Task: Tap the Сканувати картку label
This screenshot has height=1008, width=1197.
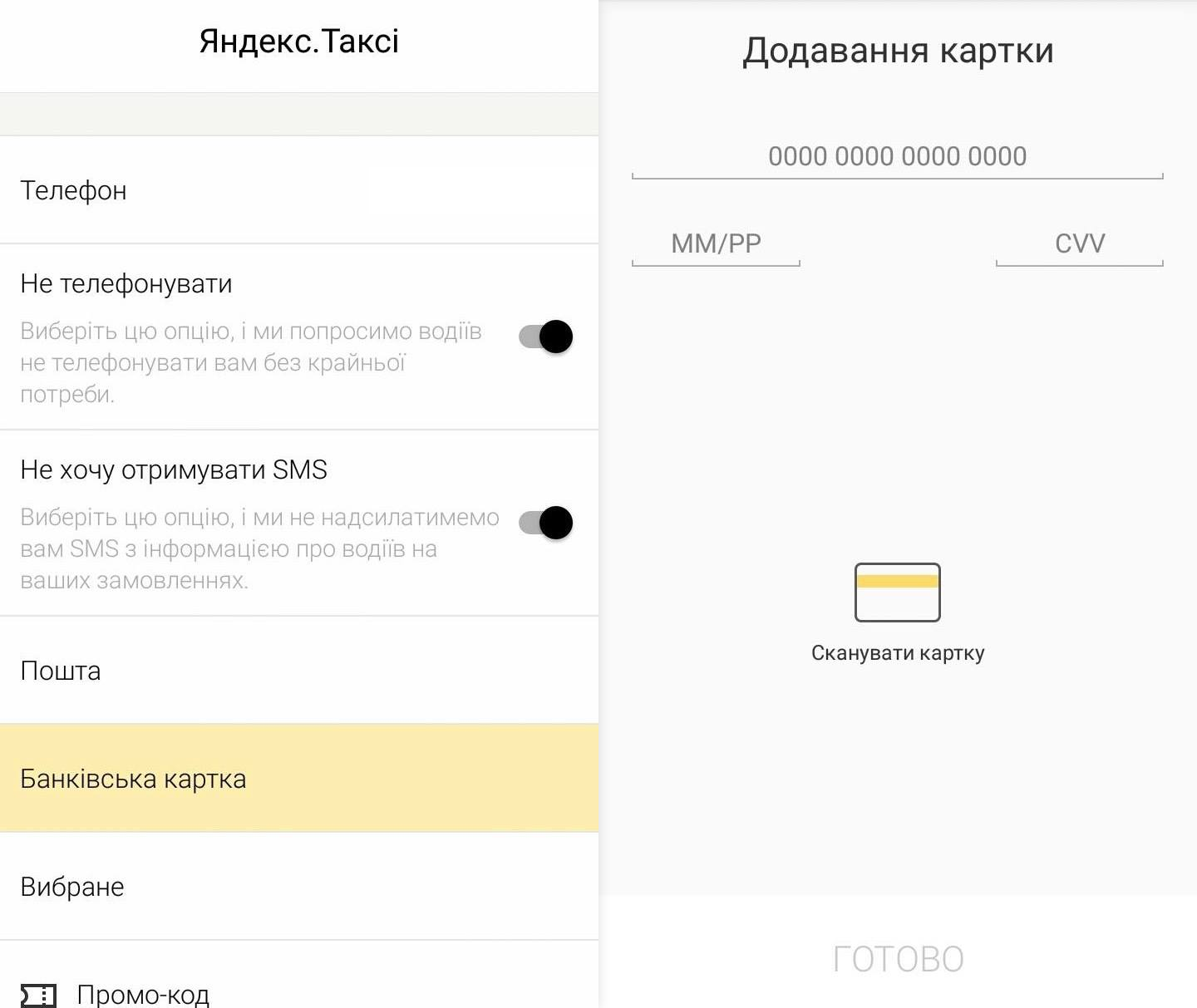Action: [x=898, y=653]
